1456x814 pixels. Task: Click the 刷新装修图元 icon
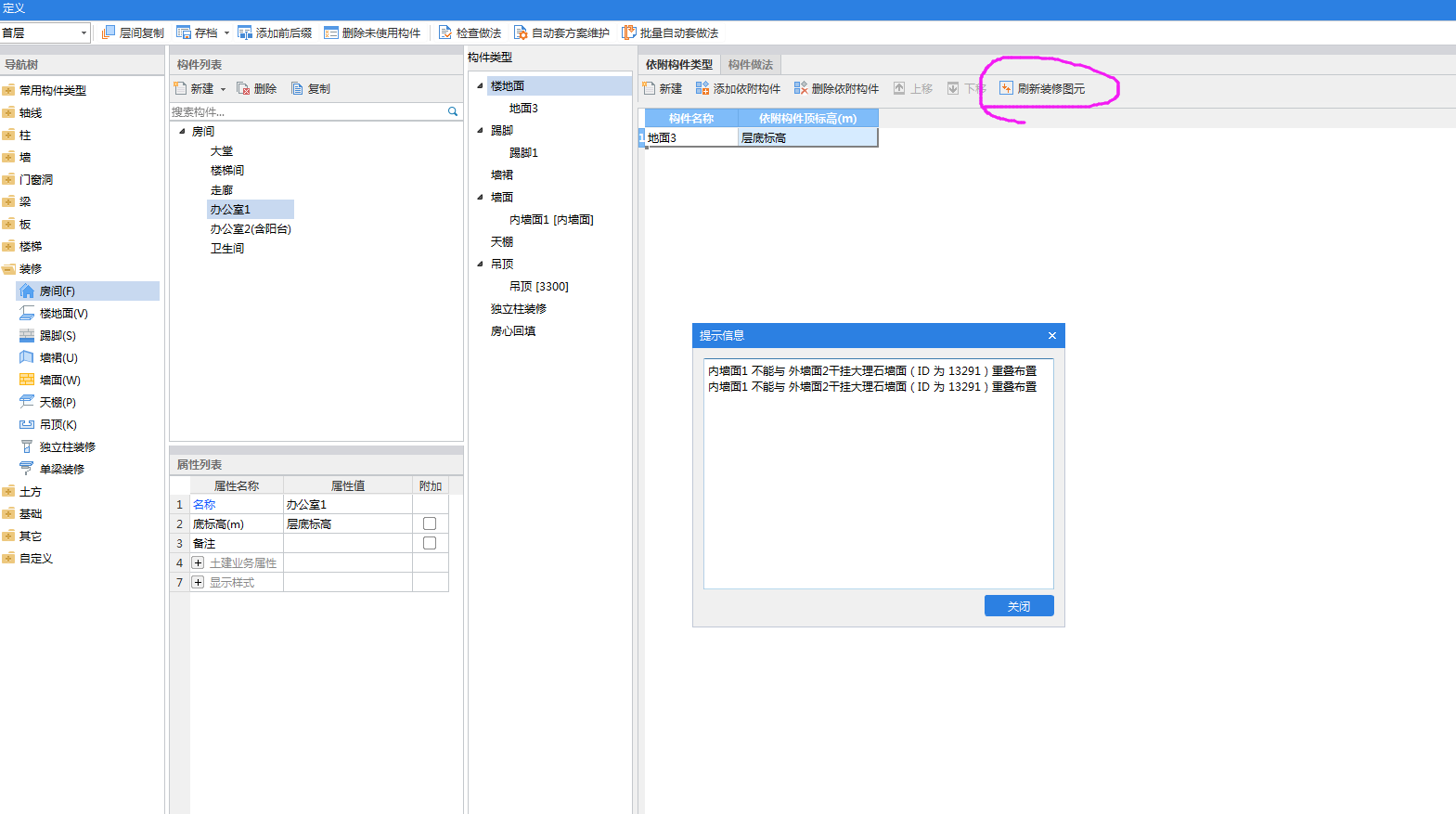point(1006,88)
